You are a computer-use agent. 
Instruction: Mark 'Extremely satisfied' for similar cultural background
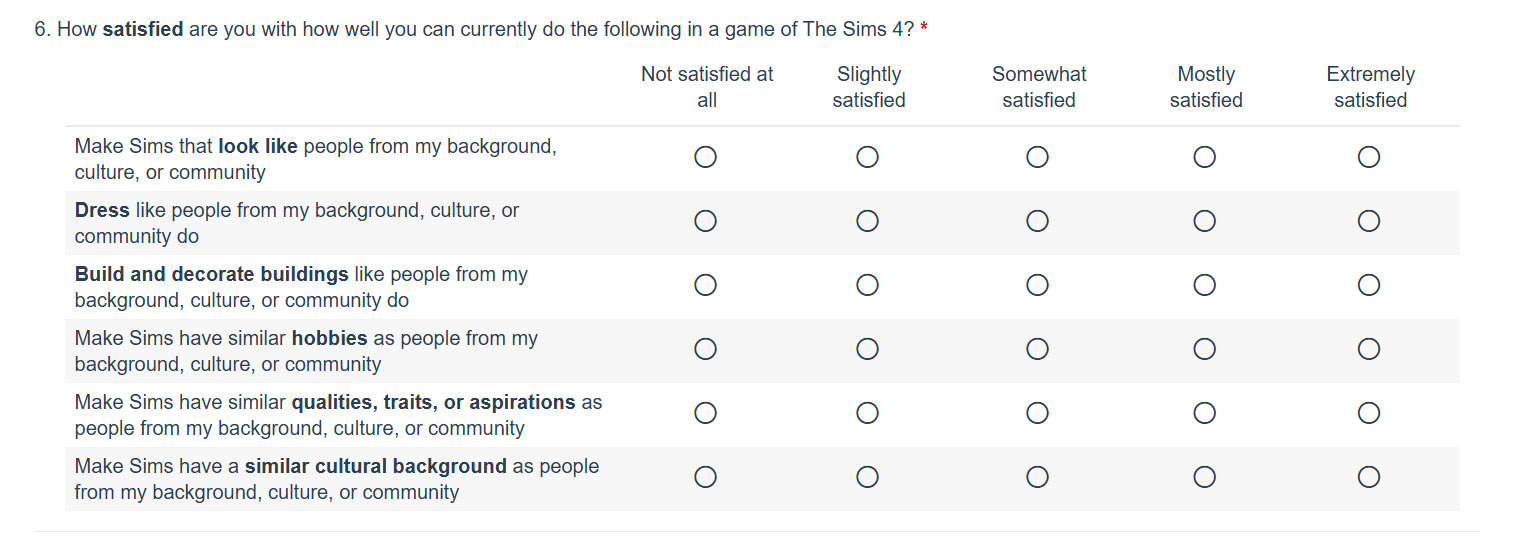1369,477
